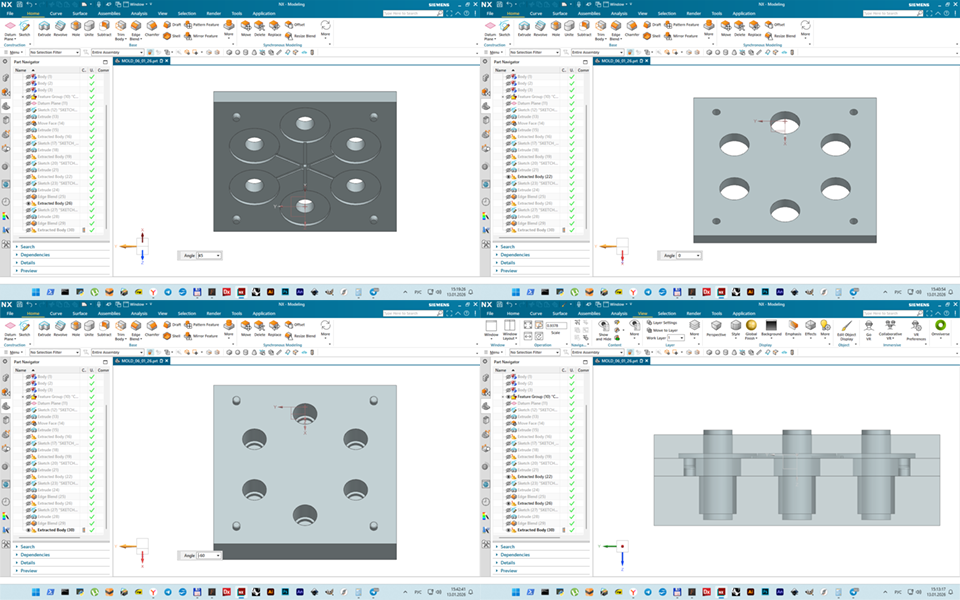Click Effects in bottom-right View ribbon

[810, 328]
